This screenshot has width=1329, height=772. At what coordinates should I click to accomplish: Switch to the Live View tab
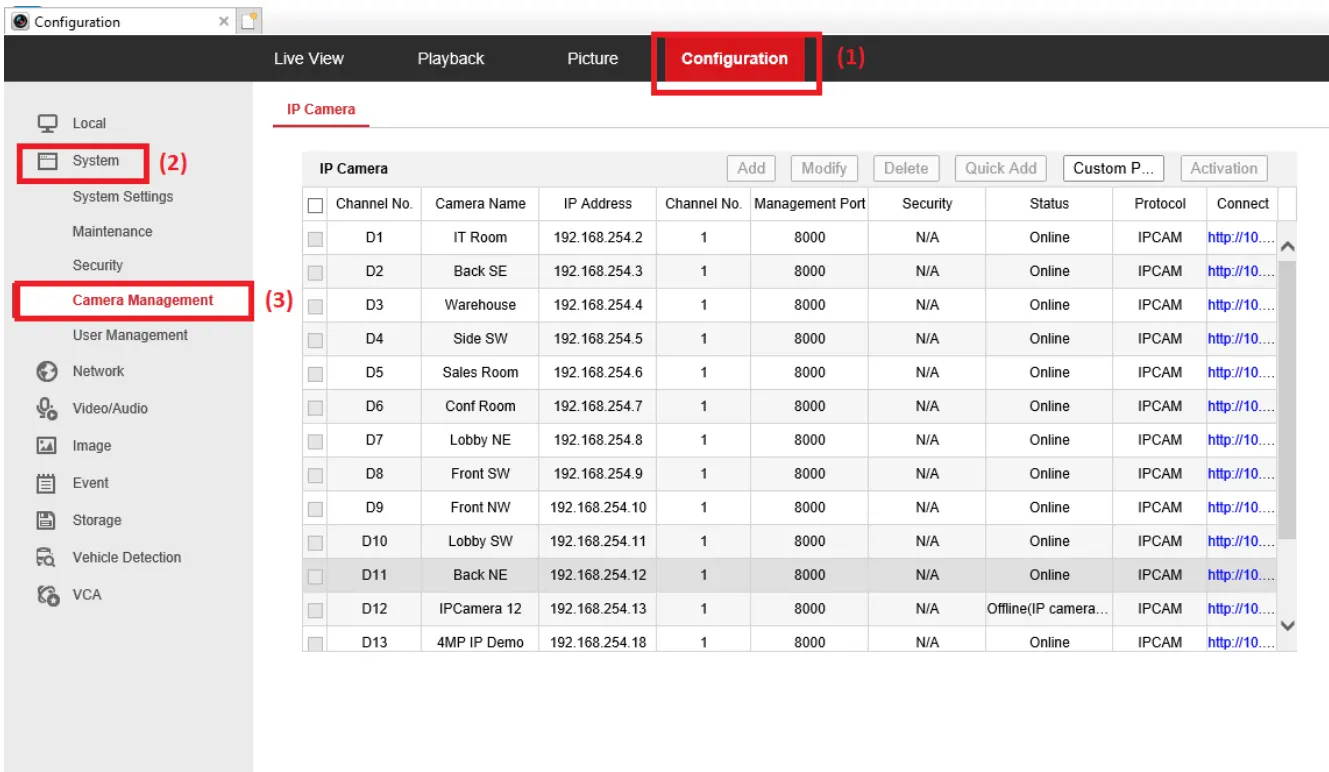click(308, 59)
